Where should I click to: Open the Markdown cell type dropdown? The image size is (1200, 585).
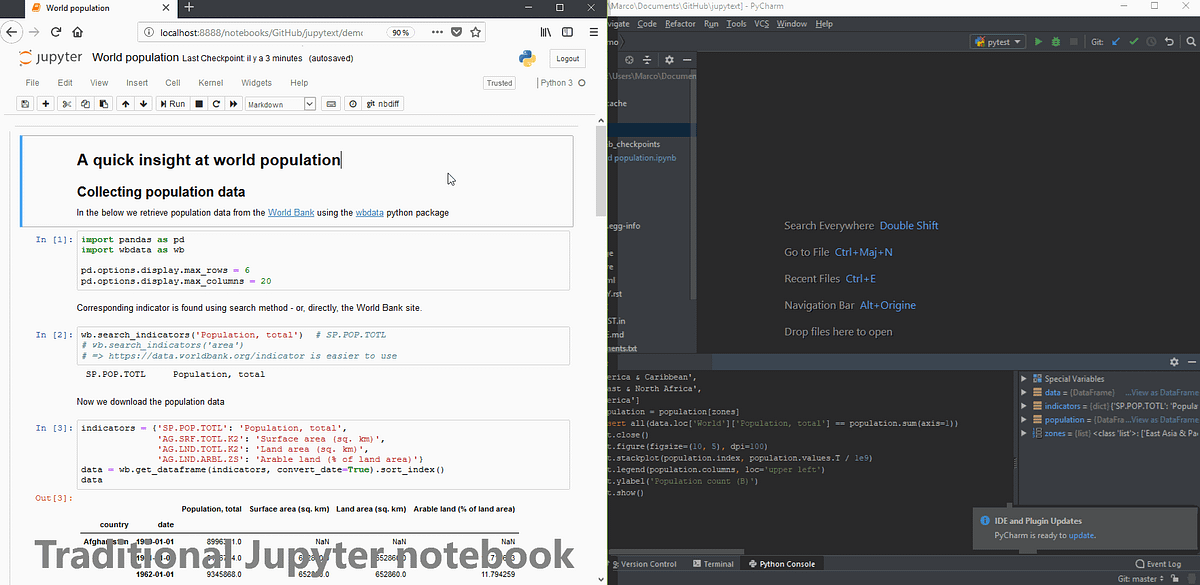point(280,103)
